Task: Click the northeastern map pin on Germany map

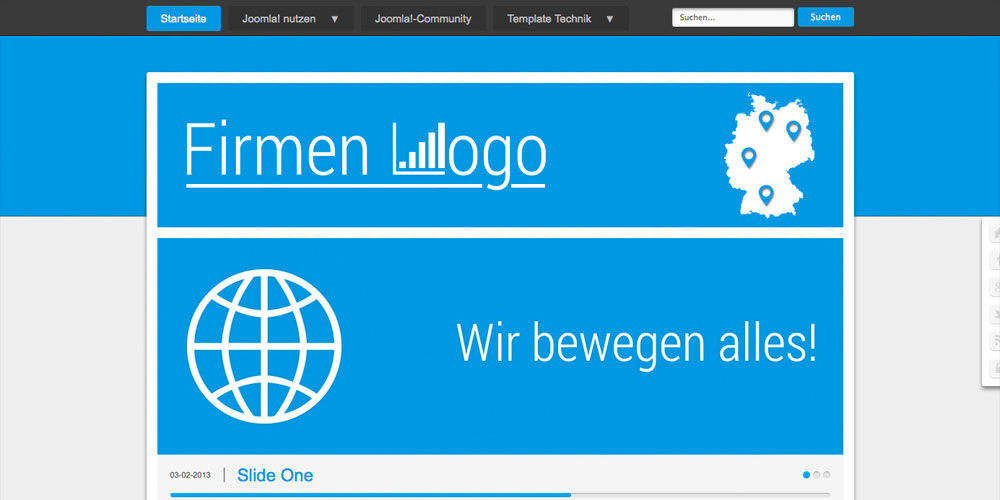Action: point(793,129)
